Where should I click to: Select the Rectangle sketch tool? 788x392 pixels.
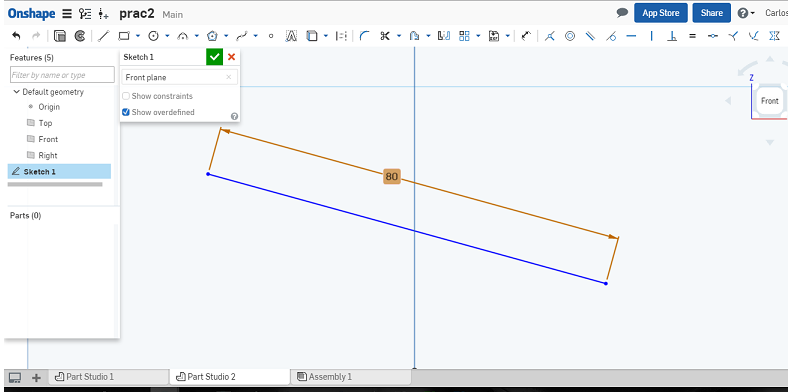124,36
